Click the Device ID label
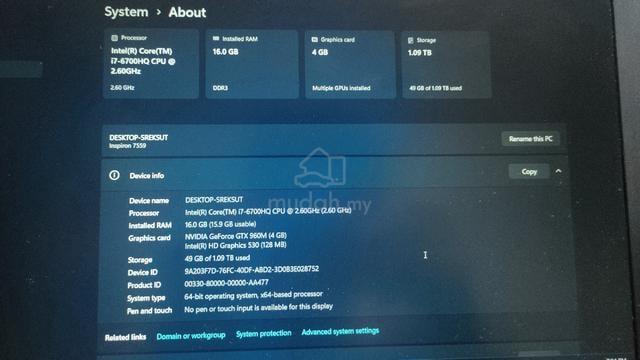640x360 pixels. [x=142, y=272]
